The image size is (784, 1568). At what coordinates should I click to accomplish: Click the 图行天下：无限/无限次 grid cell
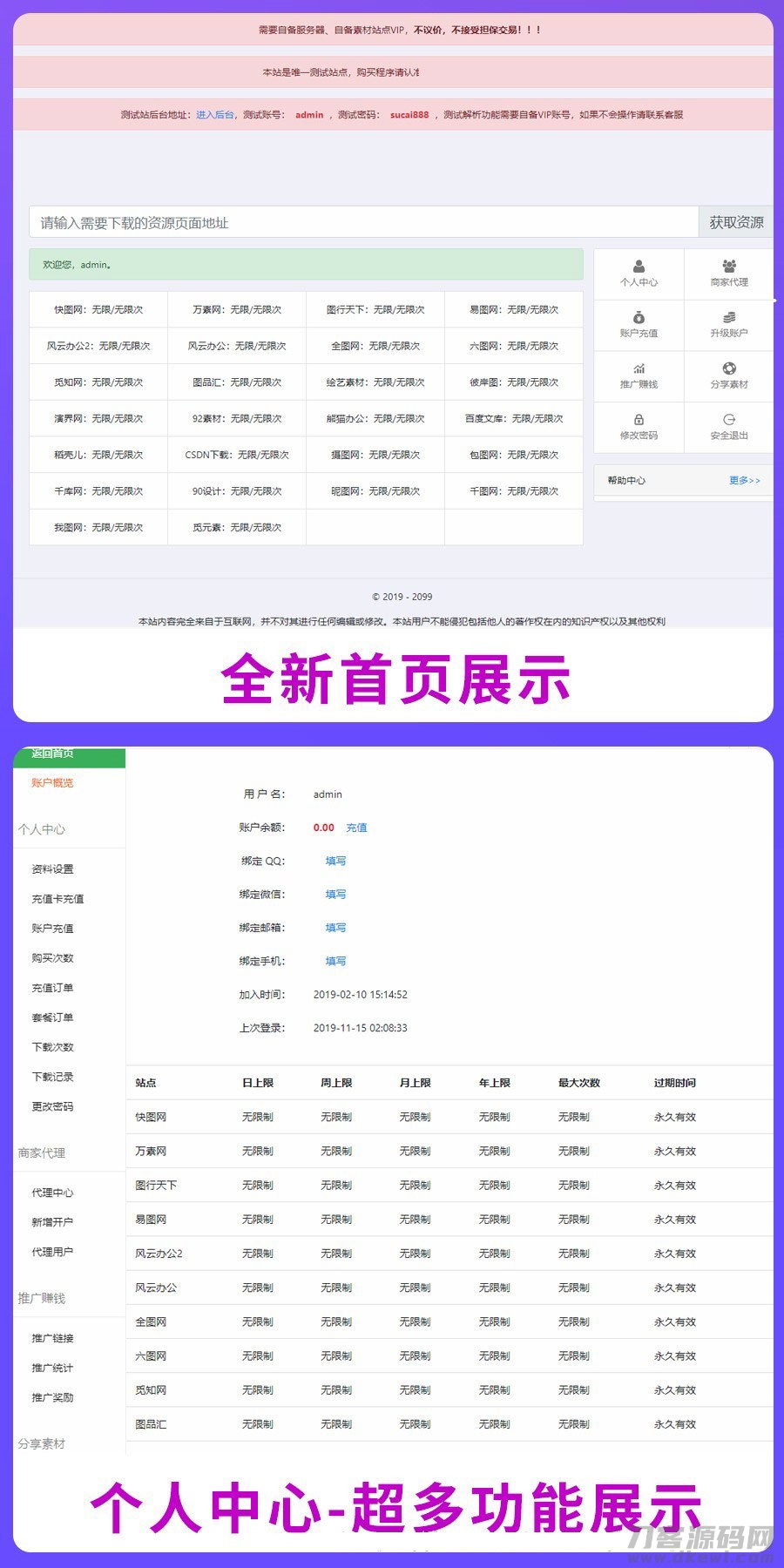[375, 309]
